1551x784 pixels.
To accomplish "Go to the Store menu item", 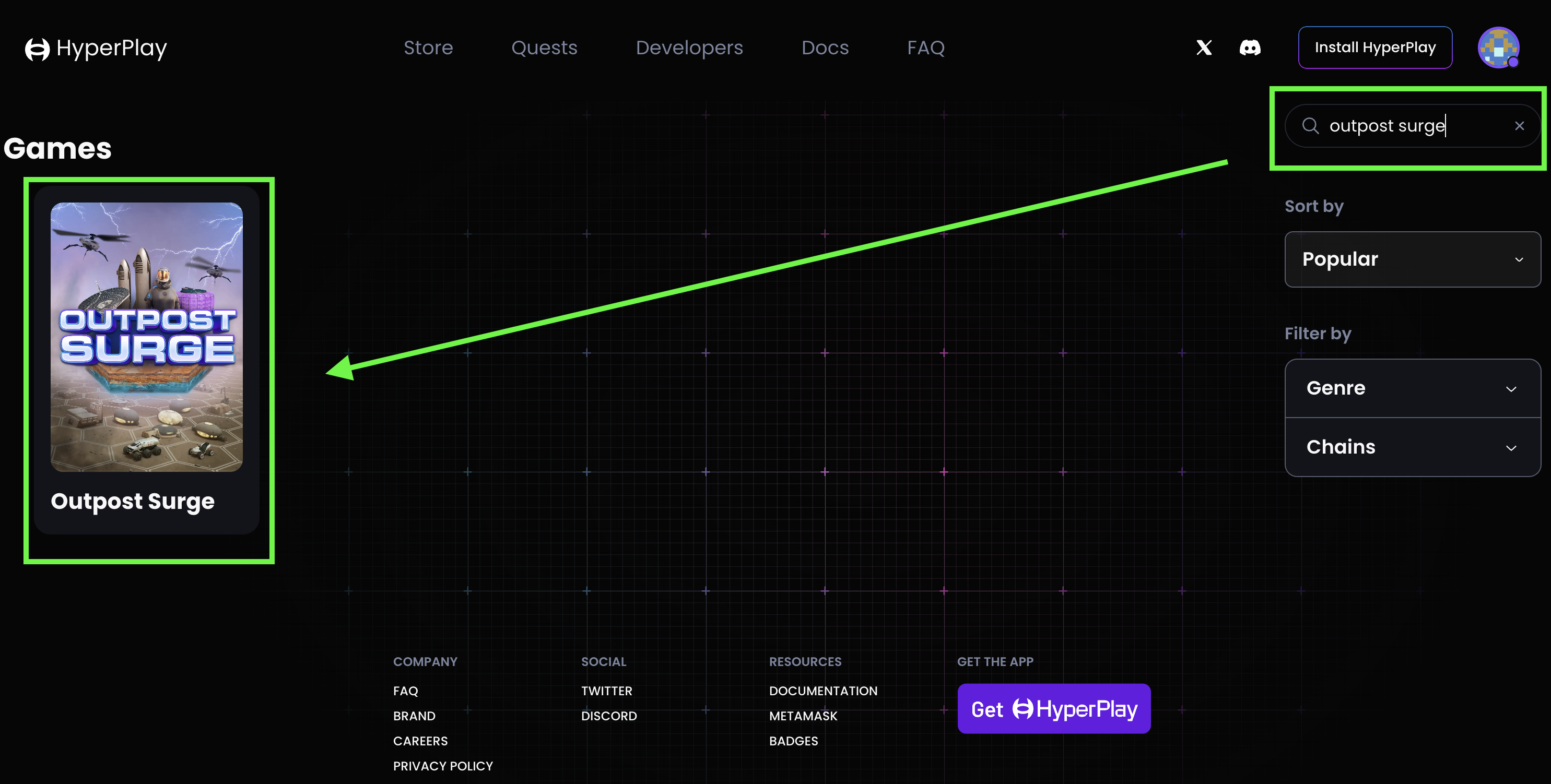I will pos(428,47).
